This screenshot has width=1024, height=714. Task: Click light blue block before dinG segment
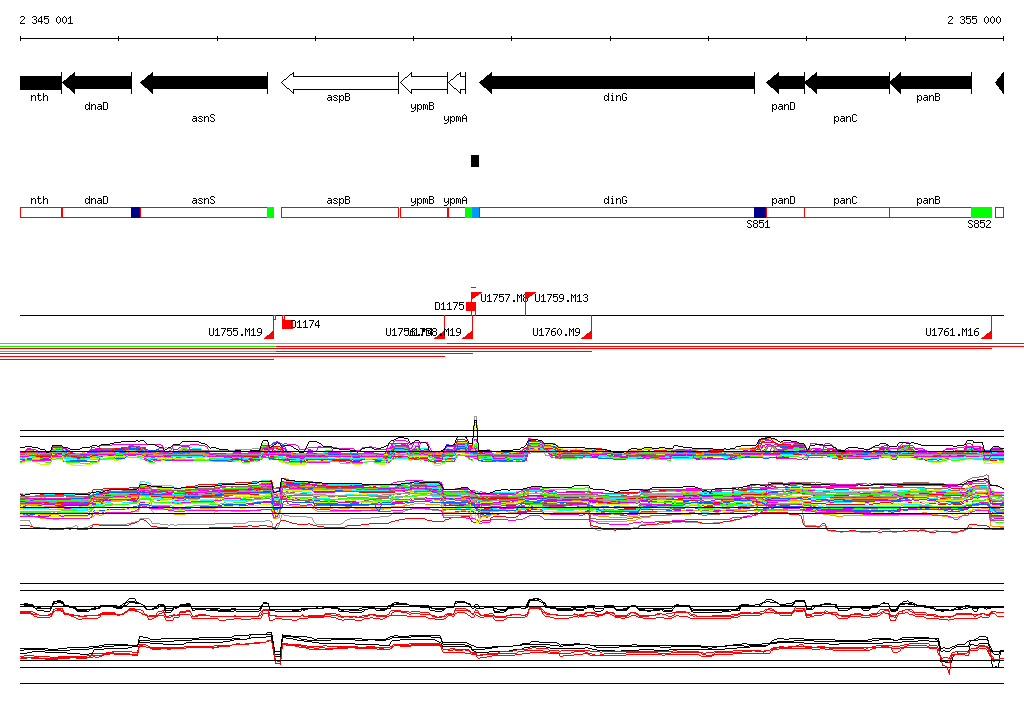475,212
